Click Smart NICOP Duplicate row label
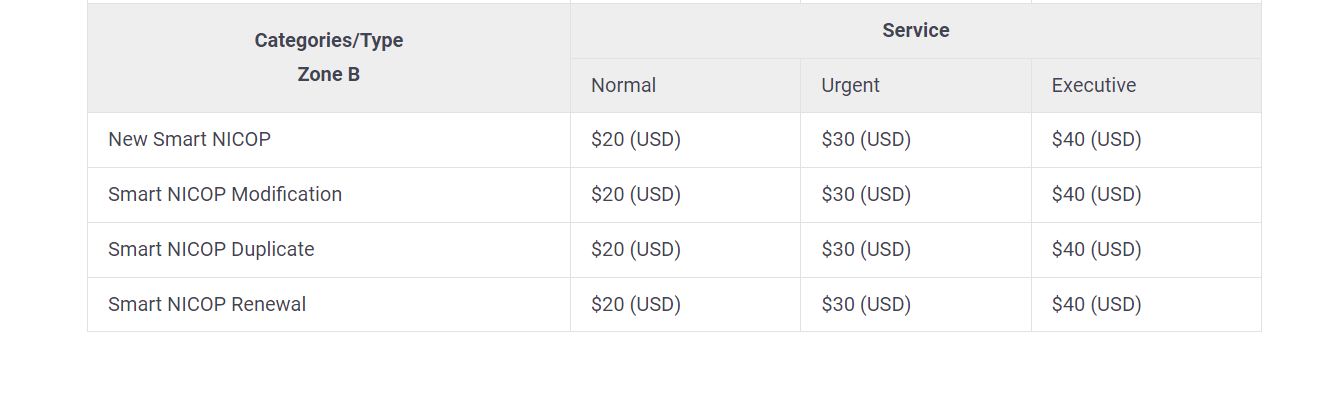 tap(211, 250)
